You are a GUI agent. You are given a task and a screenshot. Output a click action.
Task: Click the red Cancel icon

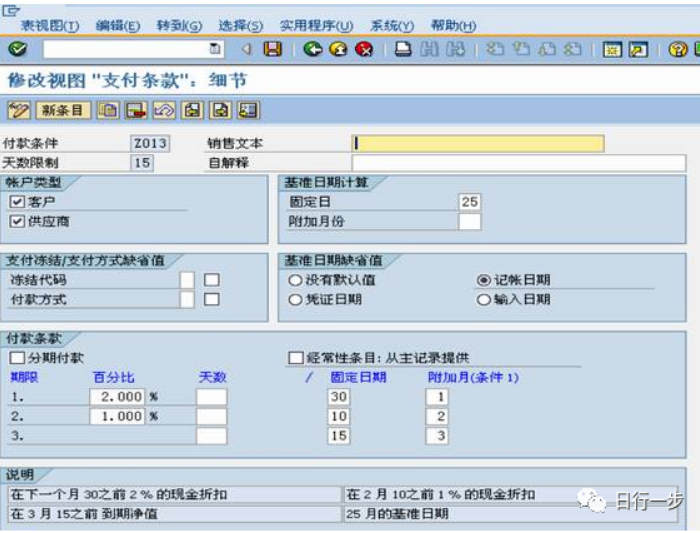[364, 48]
